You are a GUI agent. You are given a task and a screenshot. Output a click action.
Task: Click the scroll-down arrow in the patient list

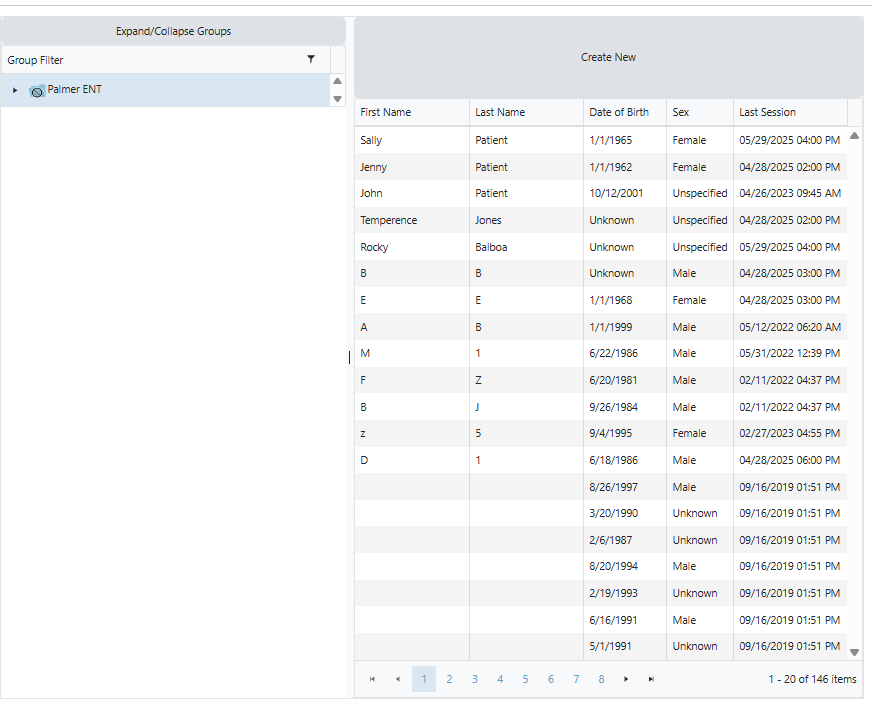(854, 651)
